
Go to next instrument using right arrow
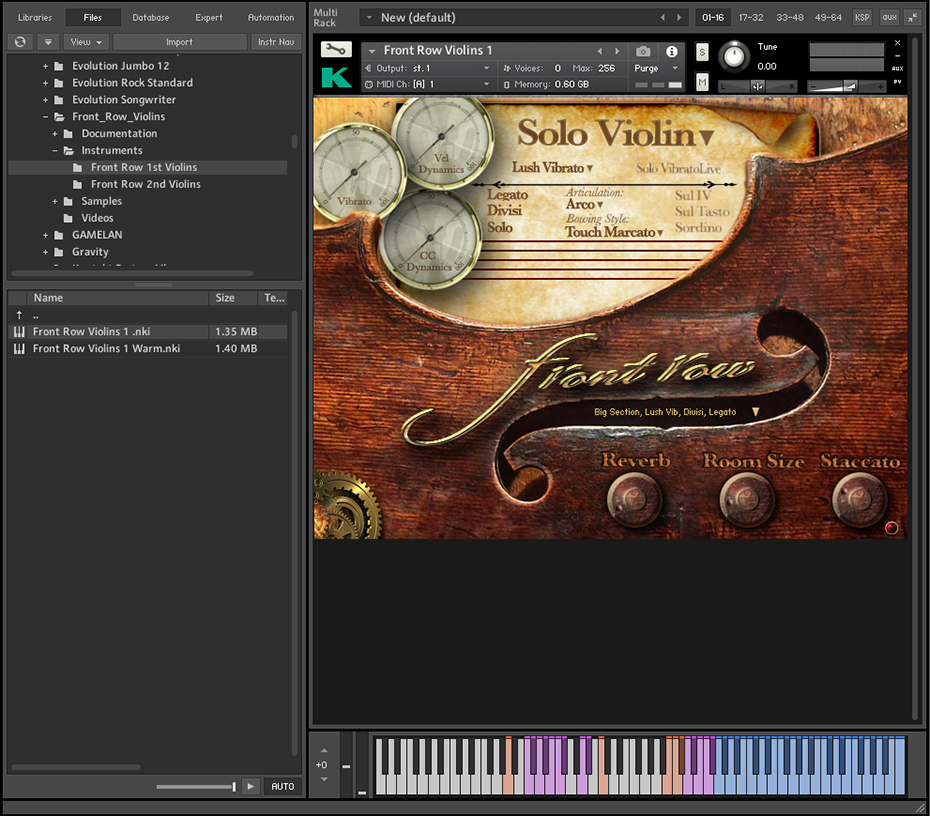pos(617,51)
